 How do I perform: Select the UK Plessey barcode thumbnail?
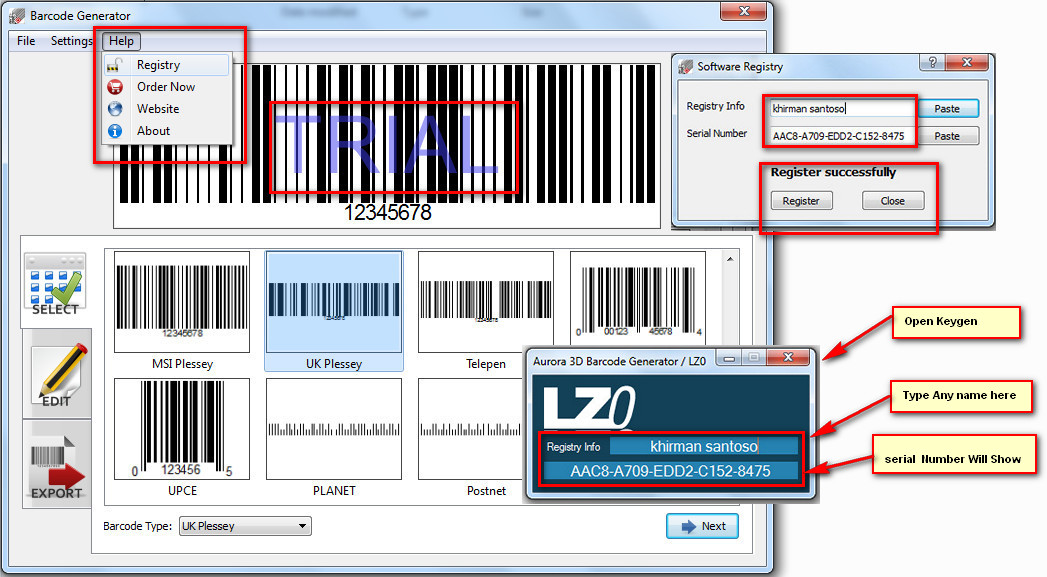pyautogui.click(x=334, y=302)
